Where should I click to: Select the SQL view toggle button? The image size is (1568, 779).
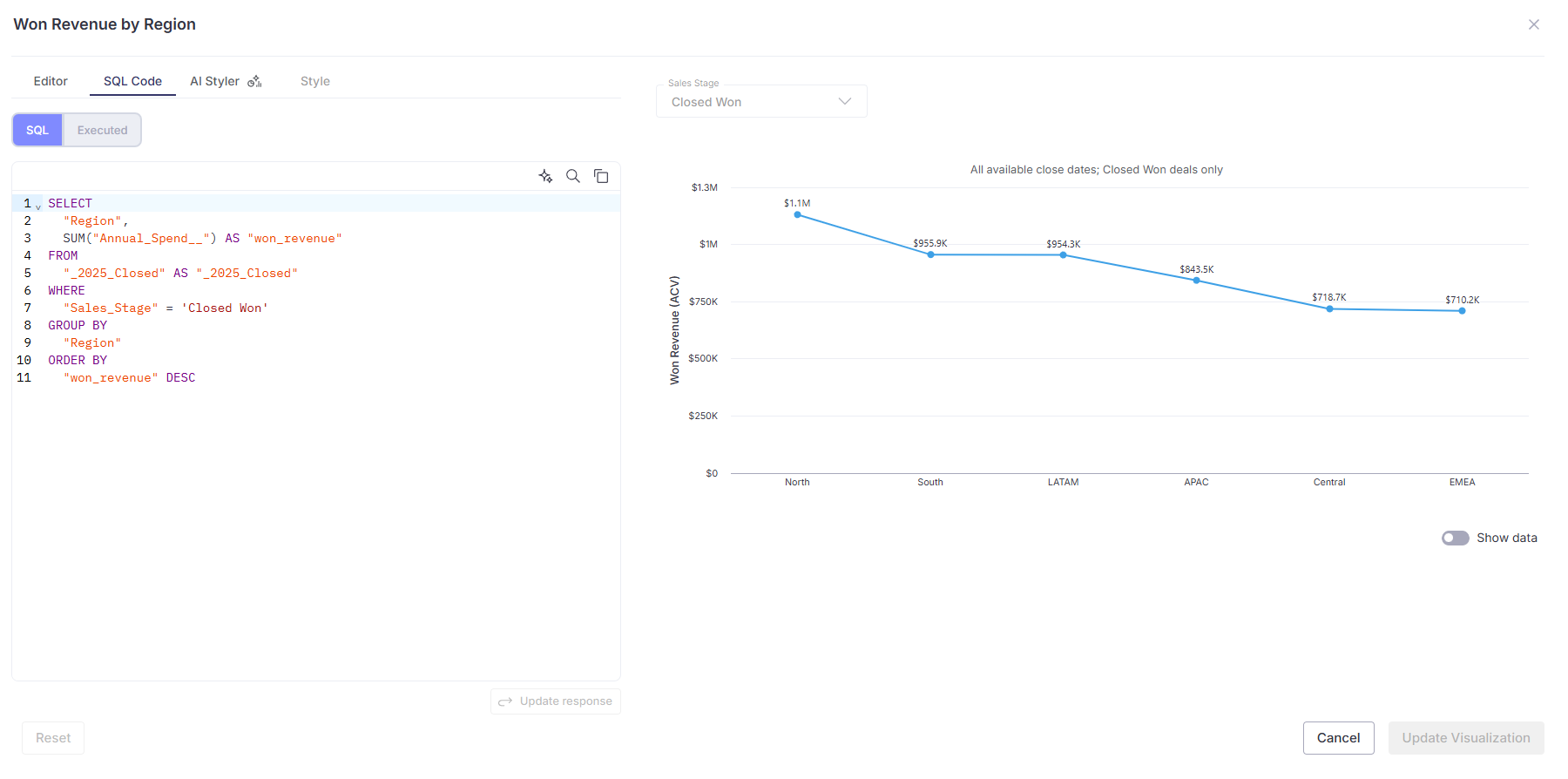[x=37, y=130]
